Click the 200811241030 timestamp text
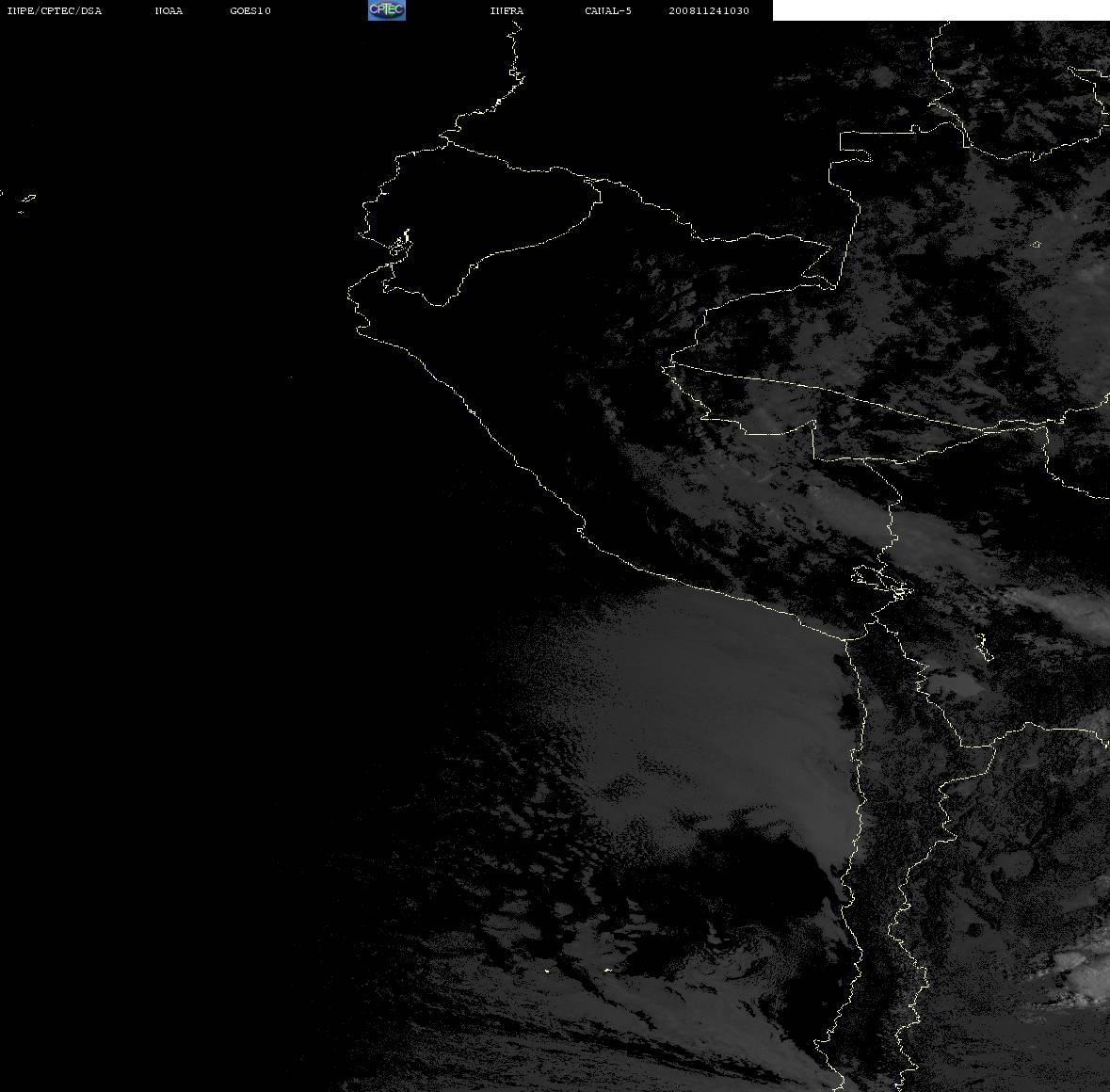 pyautogui.click(x=709, y=10)
